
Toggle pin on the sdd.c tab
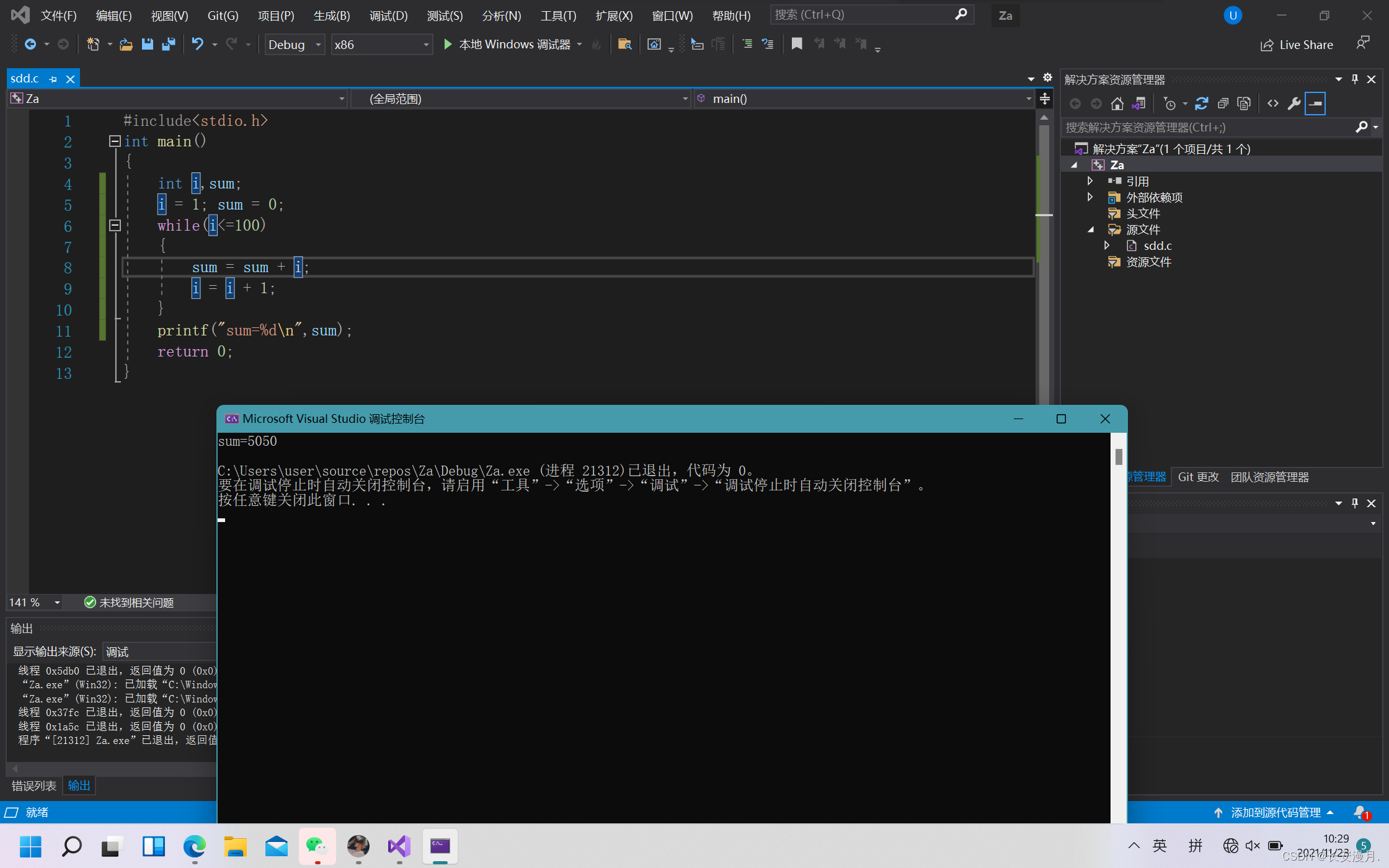(53, 79)
